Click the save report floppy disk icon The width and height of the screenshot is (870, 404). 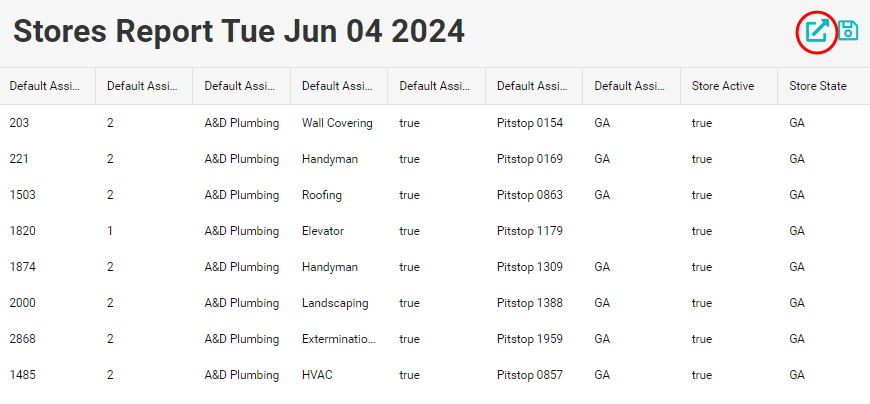point(848,31)
